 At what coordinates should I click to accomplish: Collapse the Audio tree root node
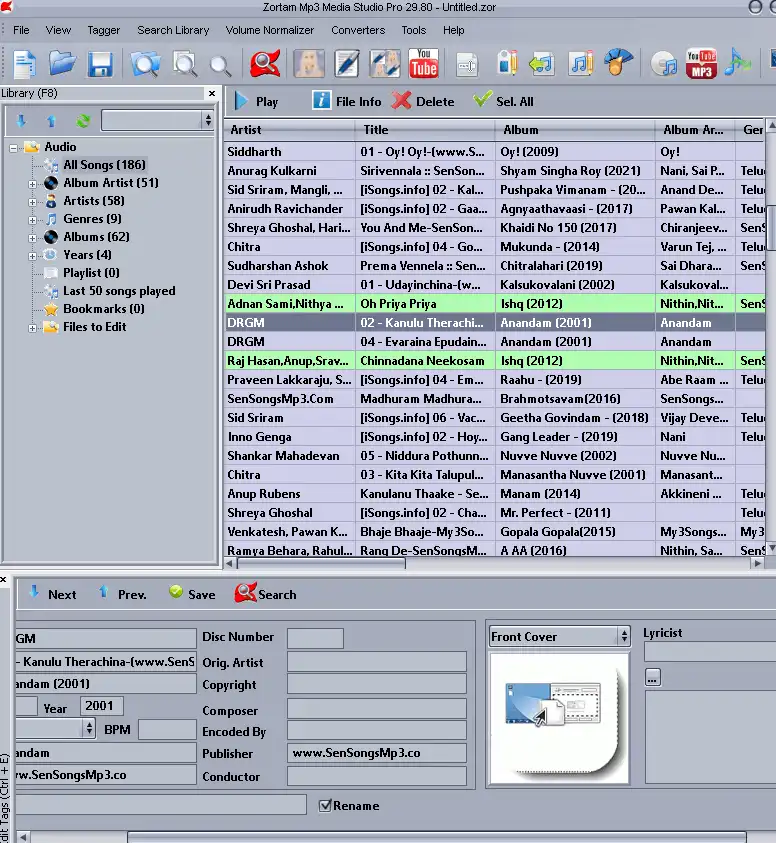(x=15, y=148)
